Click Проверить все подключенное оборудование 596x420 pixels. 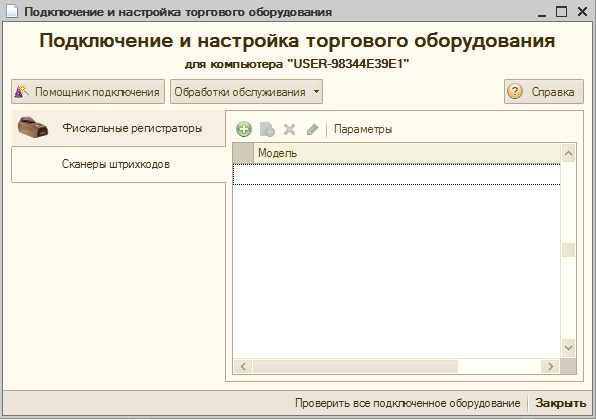407,403
